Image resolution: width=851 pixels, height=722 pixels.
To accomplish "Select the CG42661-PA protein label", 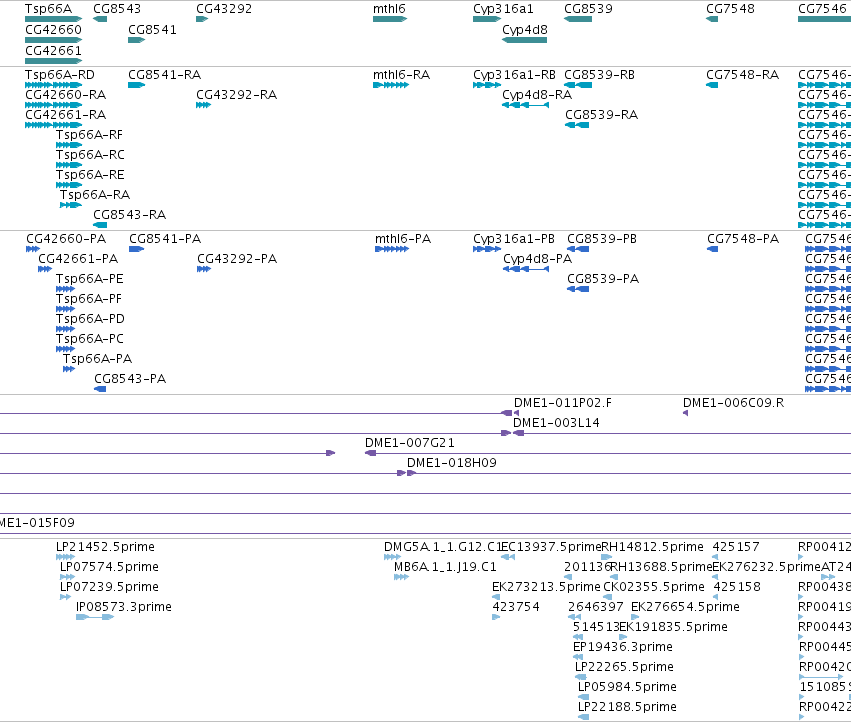I will [78, 259].
